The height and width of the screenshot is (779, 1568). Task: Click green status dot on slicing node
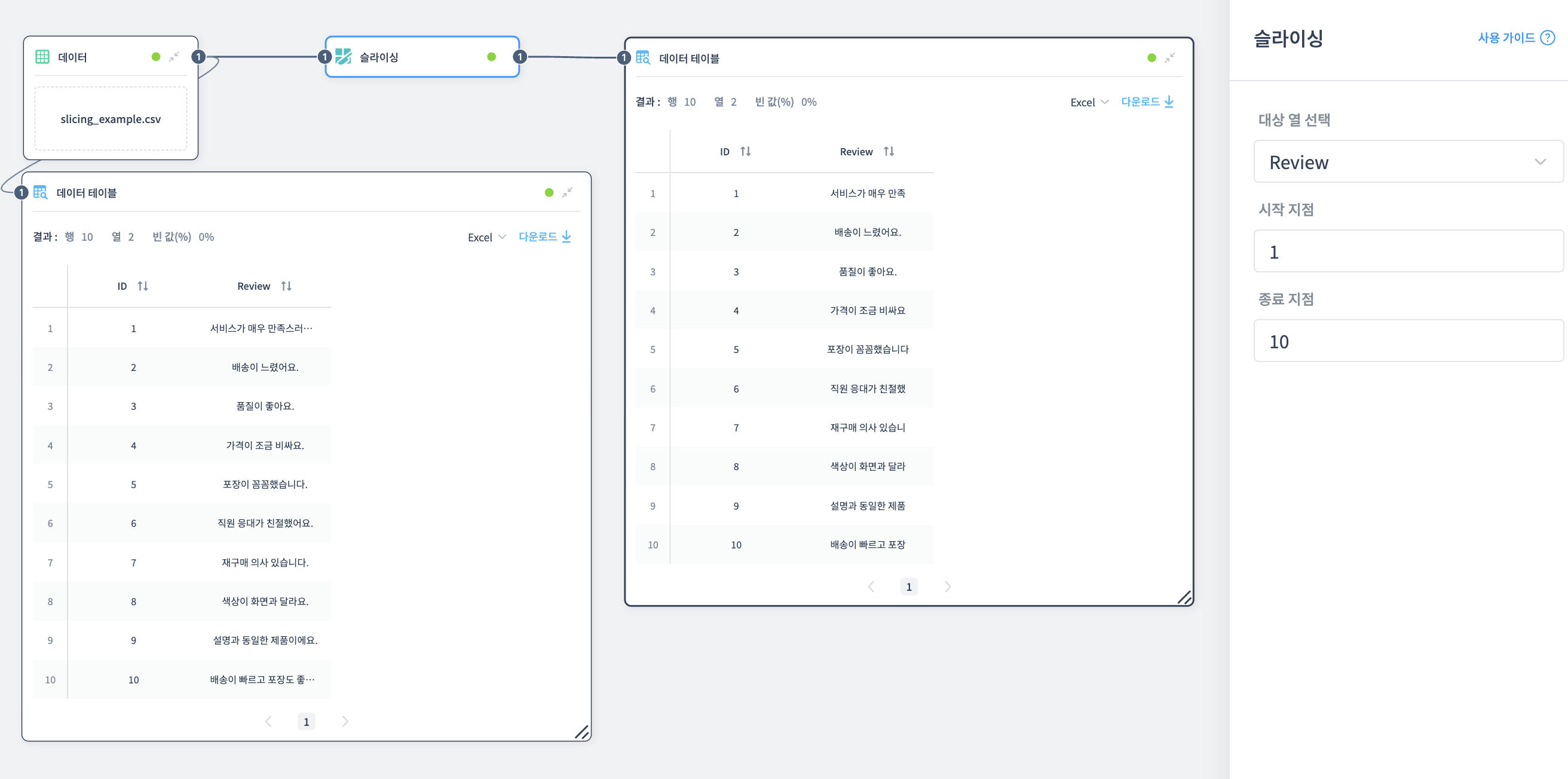491,57
